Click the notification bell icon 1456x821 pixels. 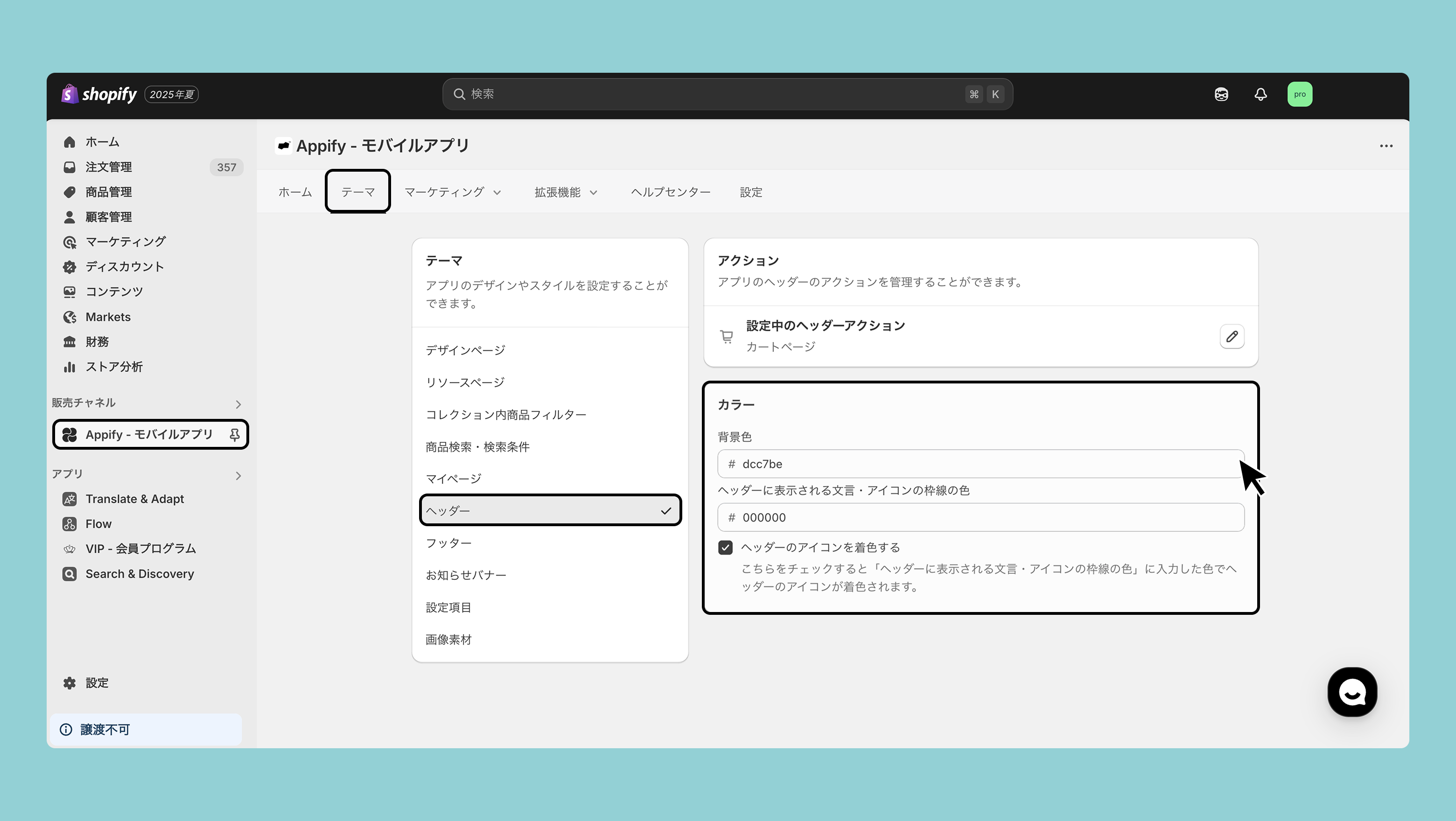[1260, 94]
